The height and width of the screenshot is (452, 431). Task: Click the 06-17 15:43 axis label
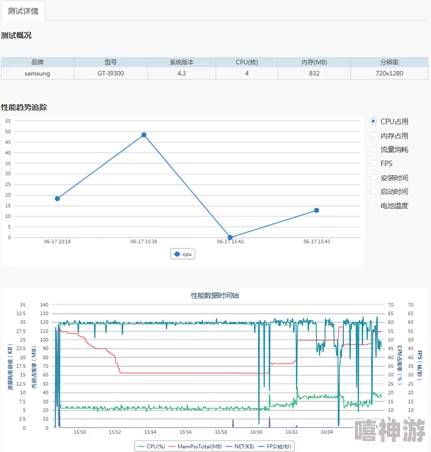point(317,241)
